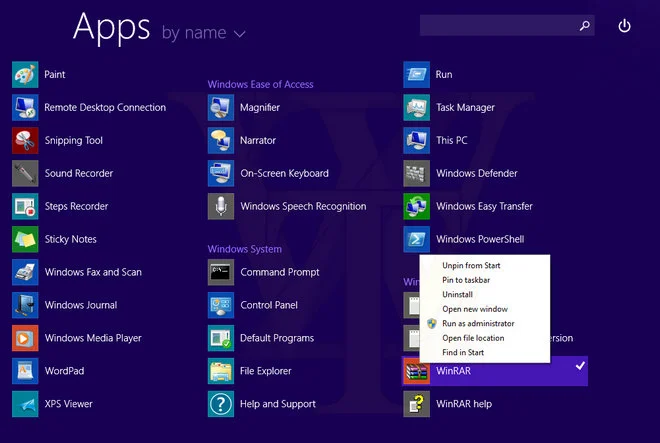
Task: Choose Open file location
Action: 473,338
